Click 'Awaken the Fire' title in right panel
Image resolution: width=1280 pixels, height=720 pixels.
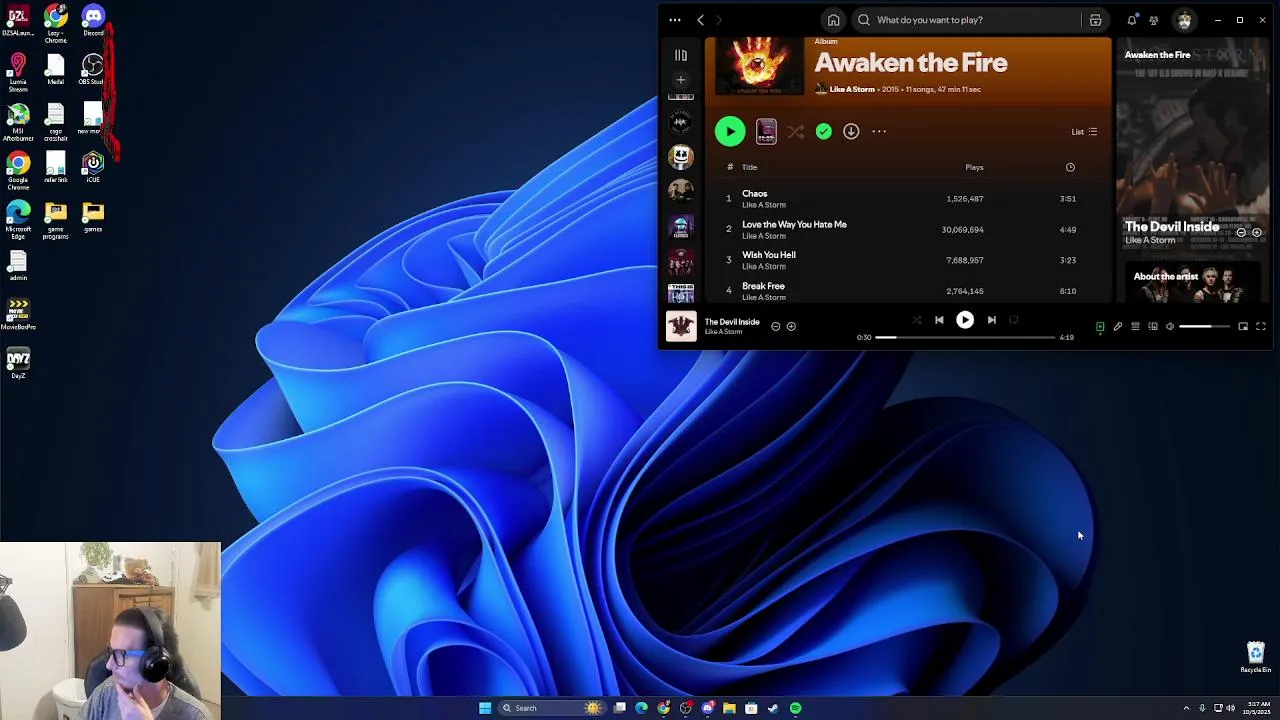(1157, 55)
